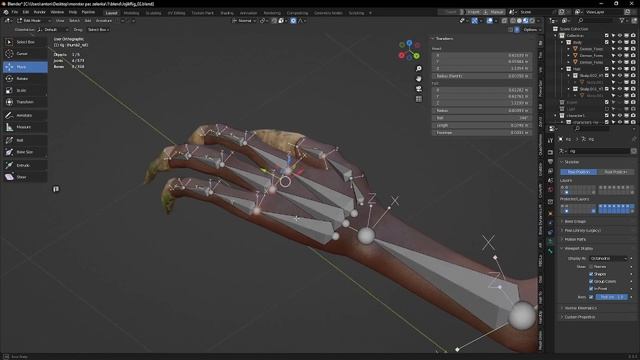
Task: Select the Scale tool
Action: pos(25,90)
